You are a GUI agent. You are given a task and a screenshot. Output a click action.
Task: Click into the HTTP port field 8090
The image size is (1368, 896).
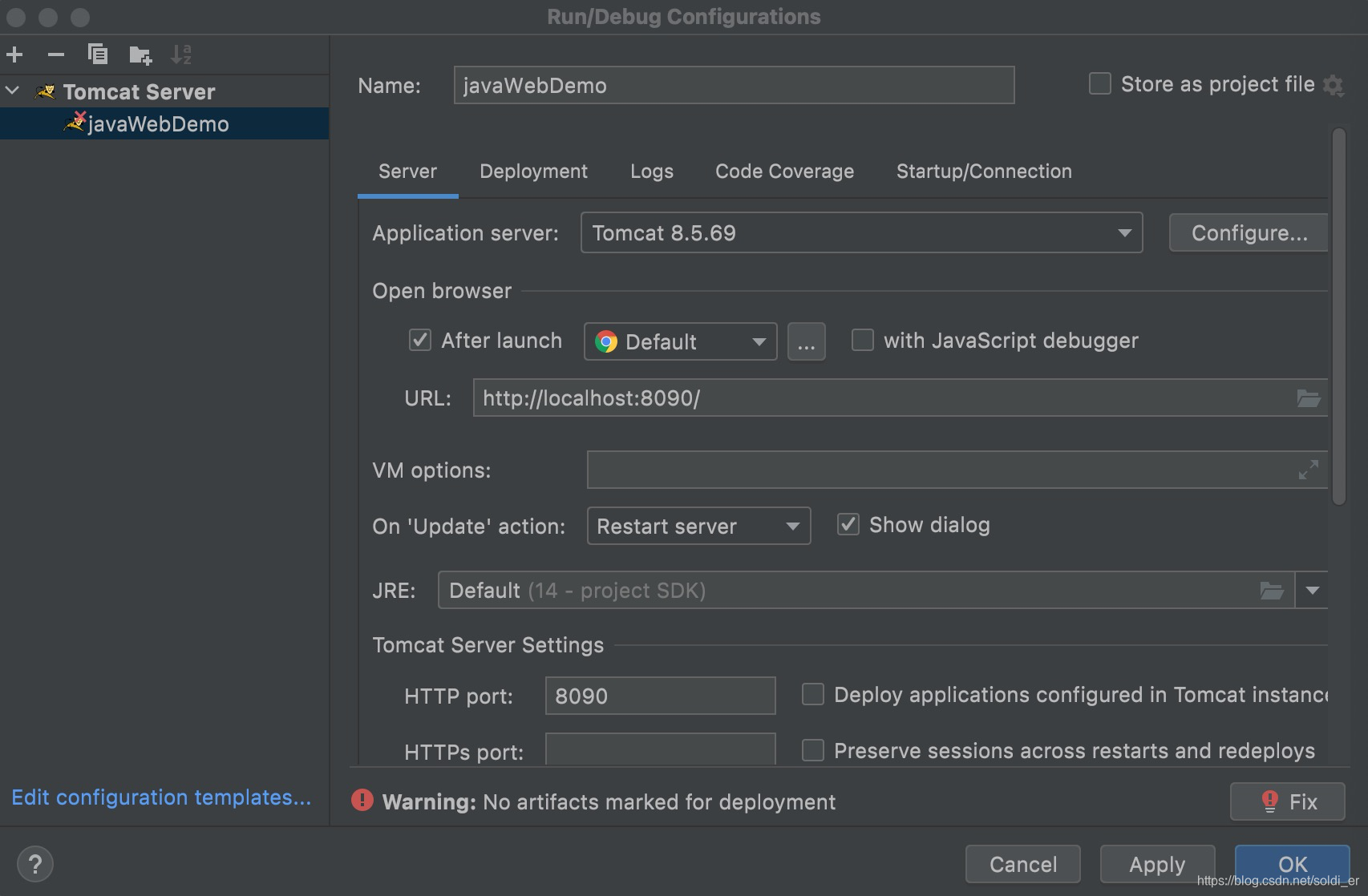coord(660,696)
